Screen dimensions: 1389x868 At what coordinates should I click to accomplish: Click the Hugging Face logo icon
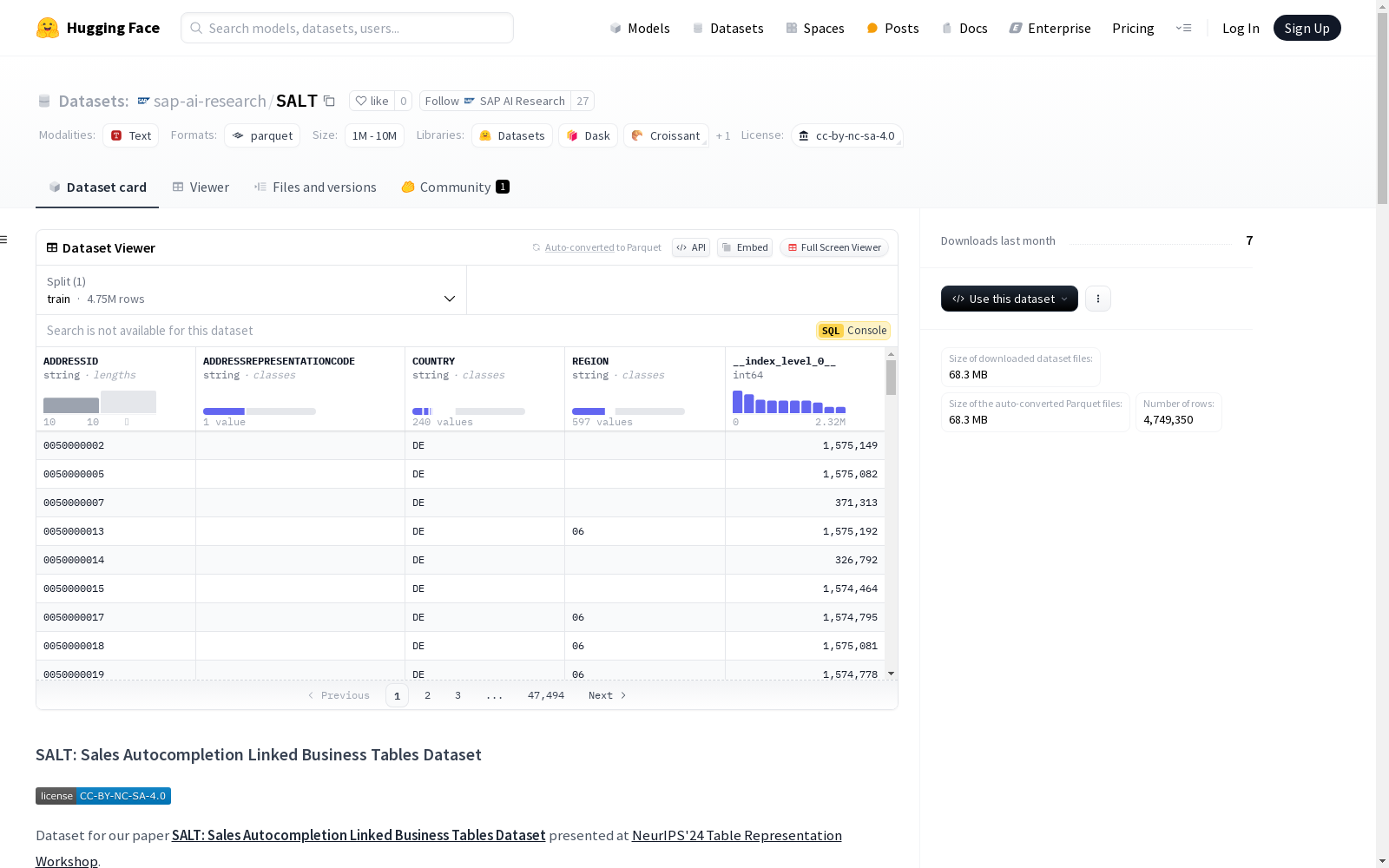(48, 28)
